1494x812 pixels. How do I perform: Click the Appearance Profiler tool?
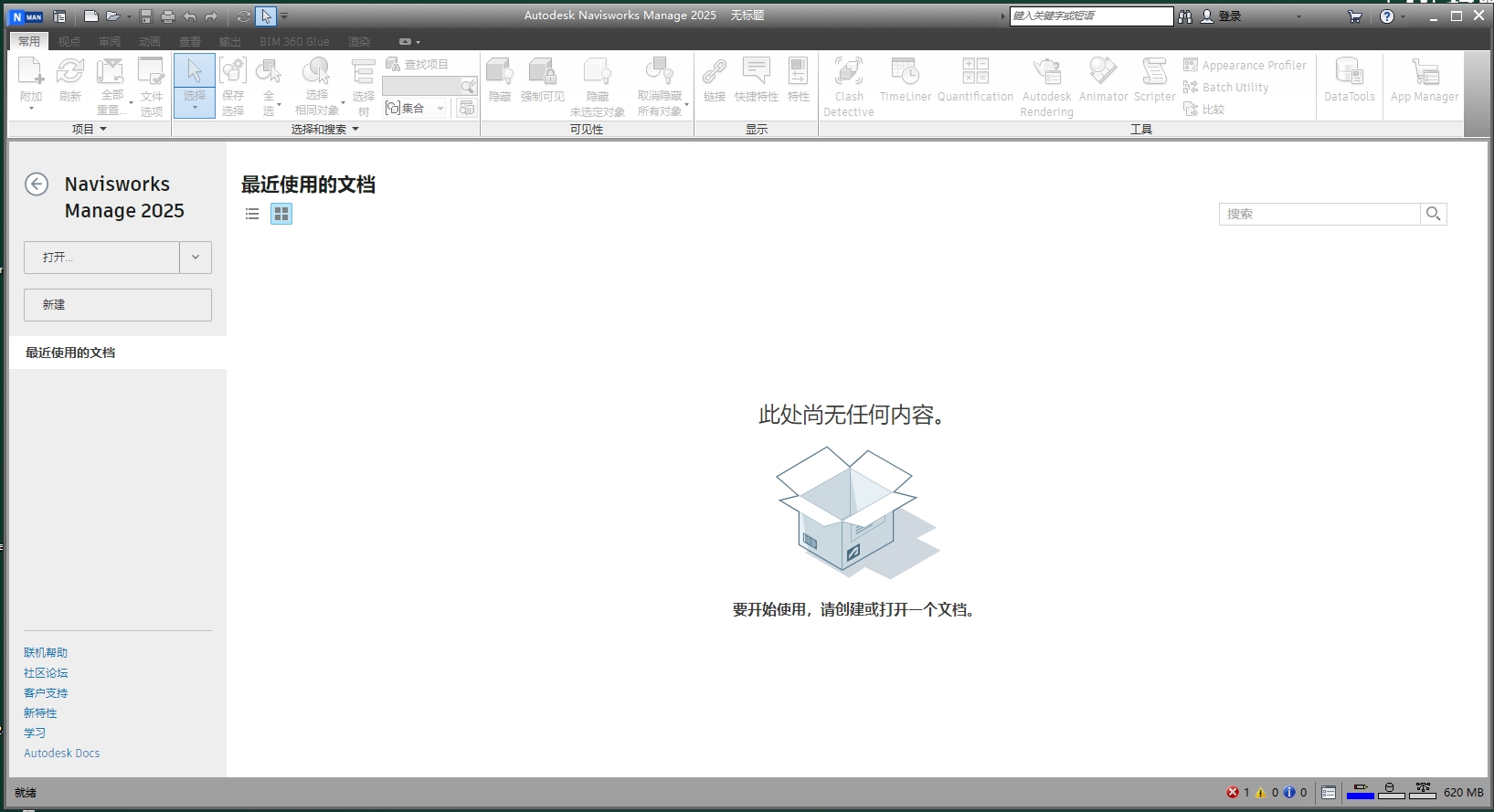1245,65
